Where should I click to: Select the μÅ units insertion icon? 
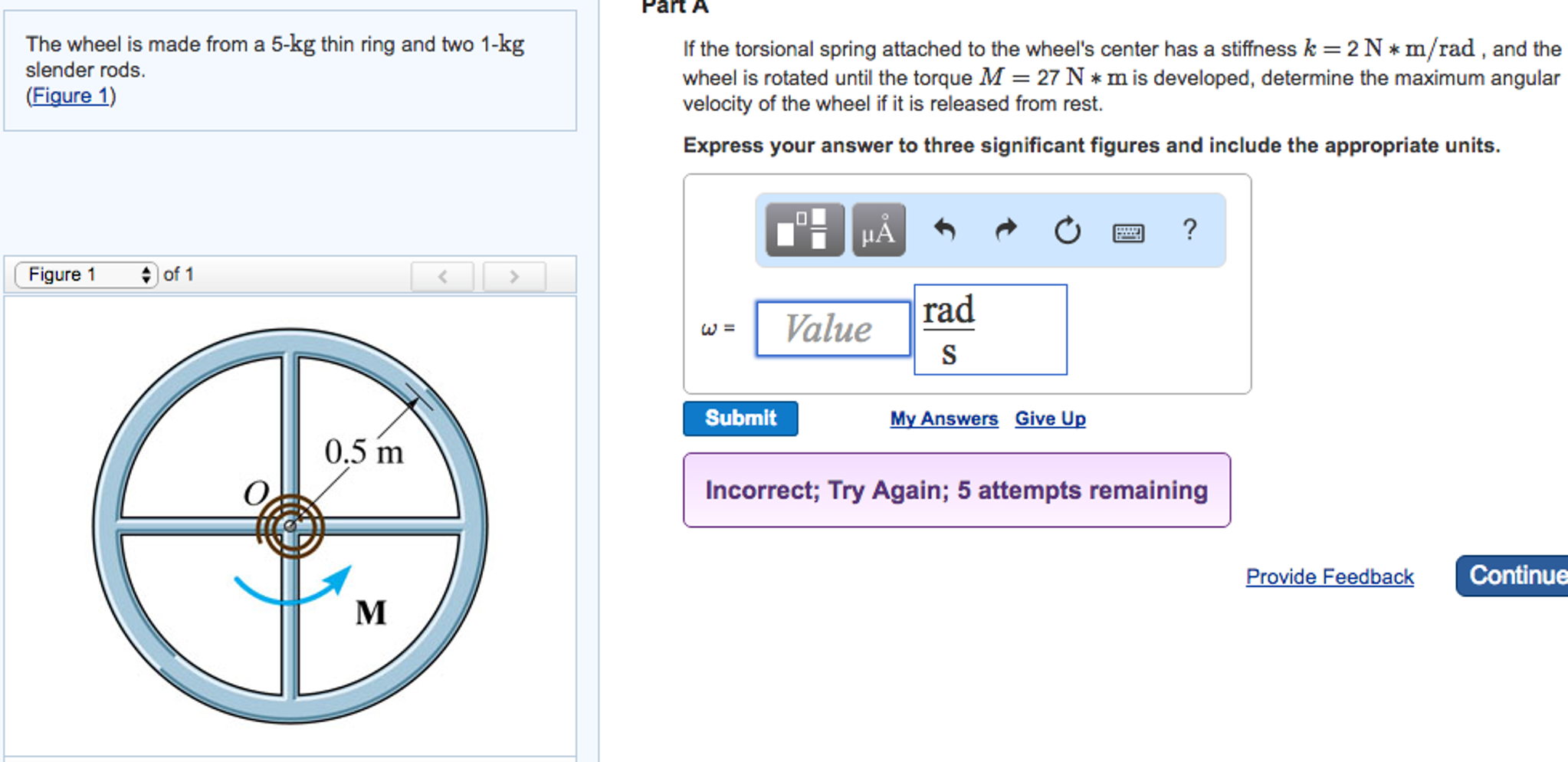tap(877, 228)
